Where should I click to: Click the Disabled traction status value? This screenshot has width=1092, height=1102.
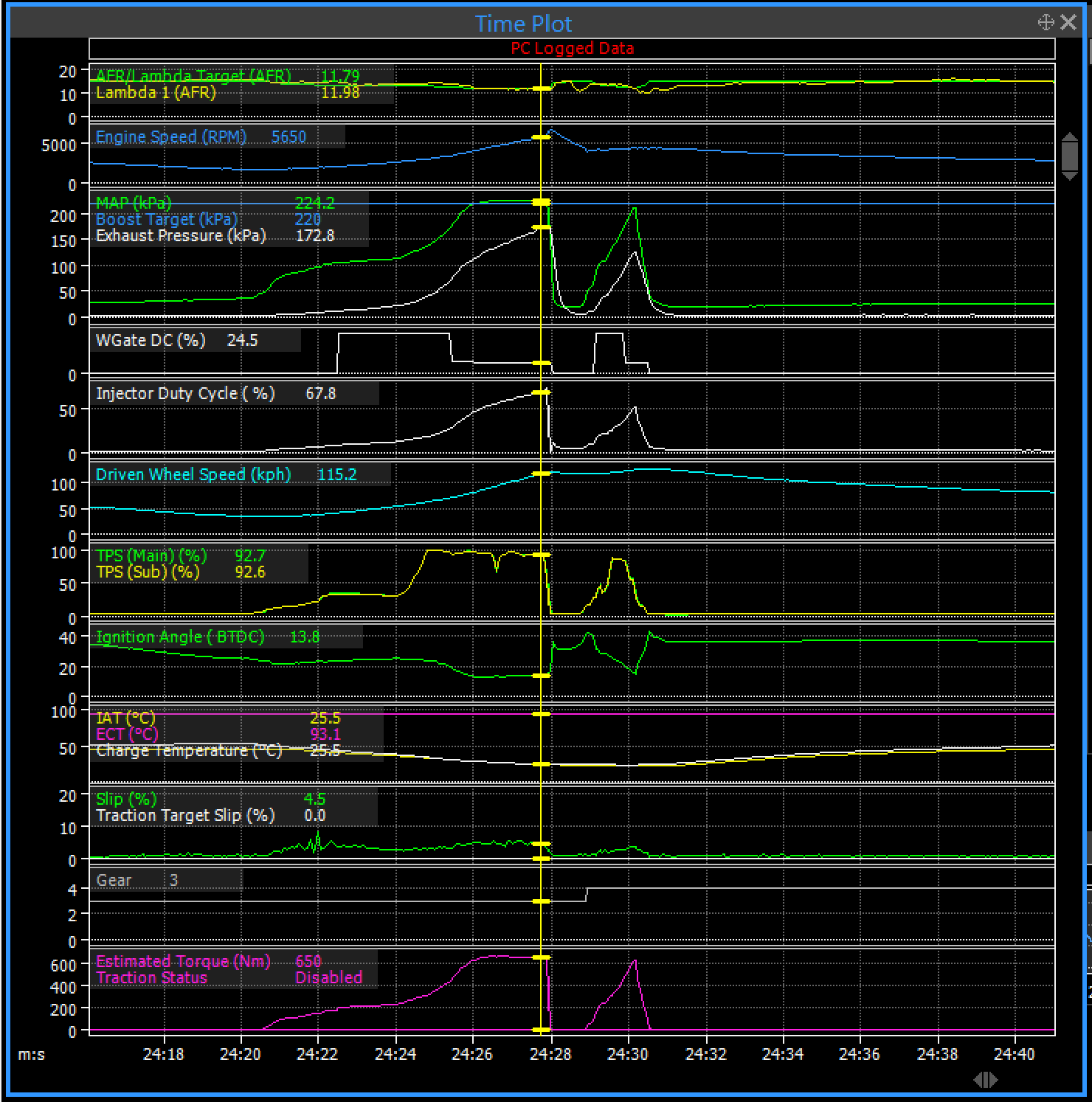pyautogui.click(x=328, y=977)
